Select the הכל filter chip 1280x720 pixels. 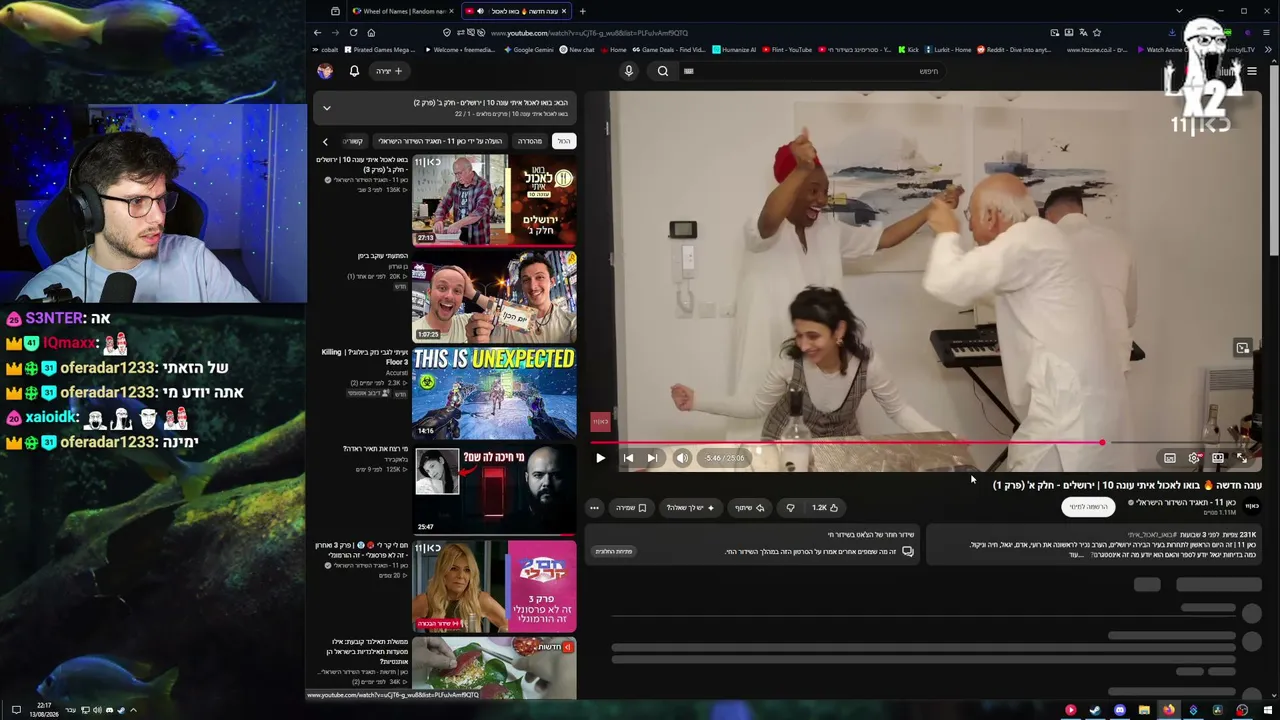coord(565,141)
